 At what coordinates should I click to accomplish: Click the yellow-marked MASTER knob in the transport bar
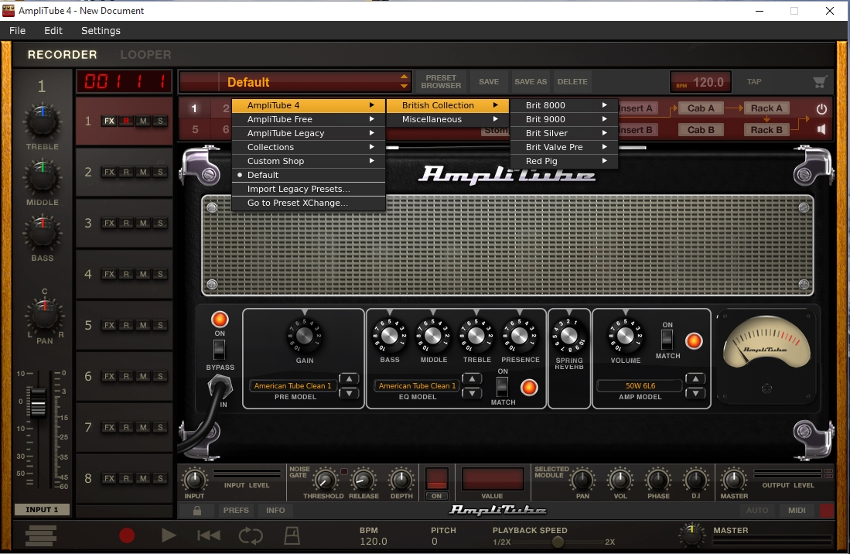coord(691,535)
